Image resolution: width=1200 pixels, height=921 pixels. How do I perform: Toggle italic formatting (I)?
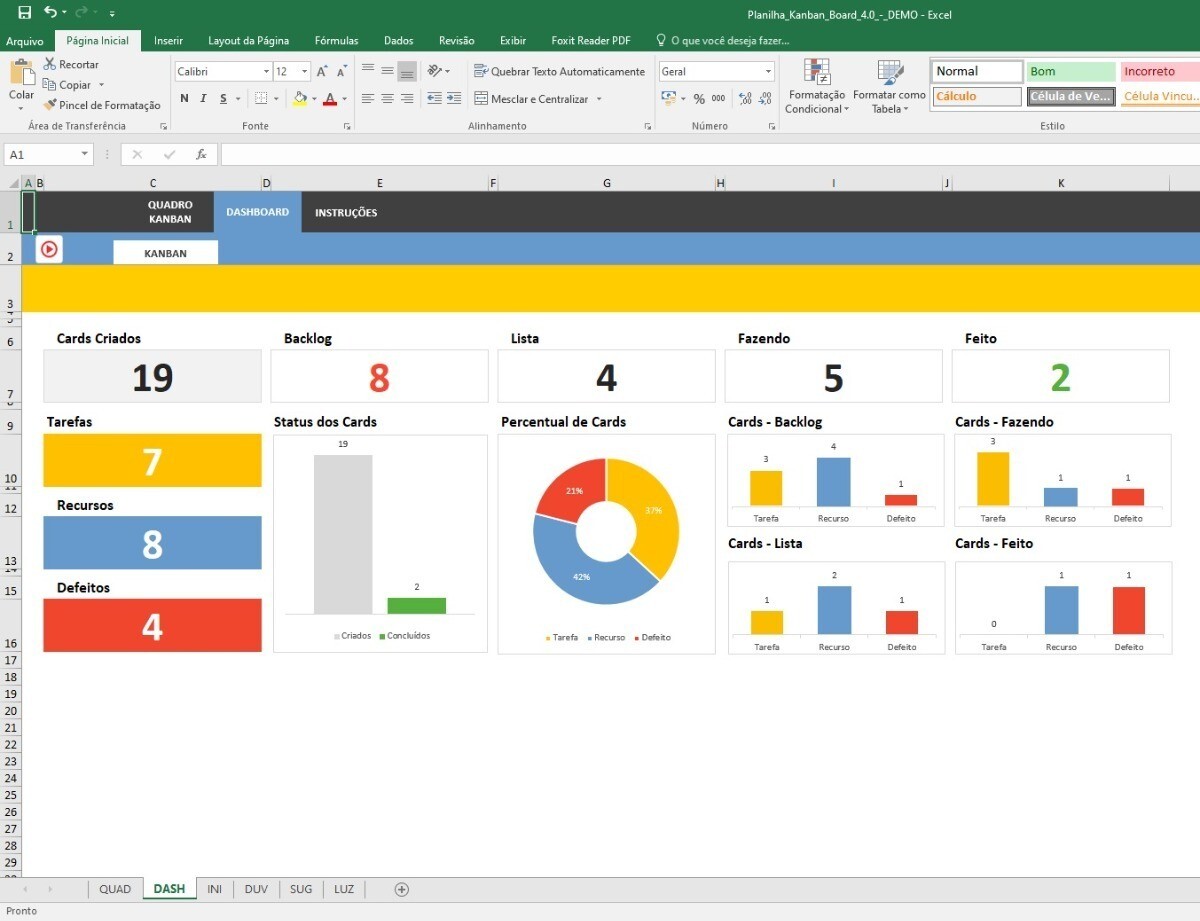(204, 99)
